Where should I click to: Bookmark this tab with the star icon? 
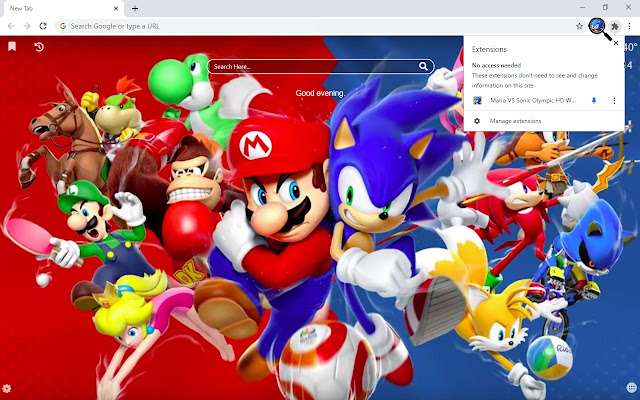579,26
